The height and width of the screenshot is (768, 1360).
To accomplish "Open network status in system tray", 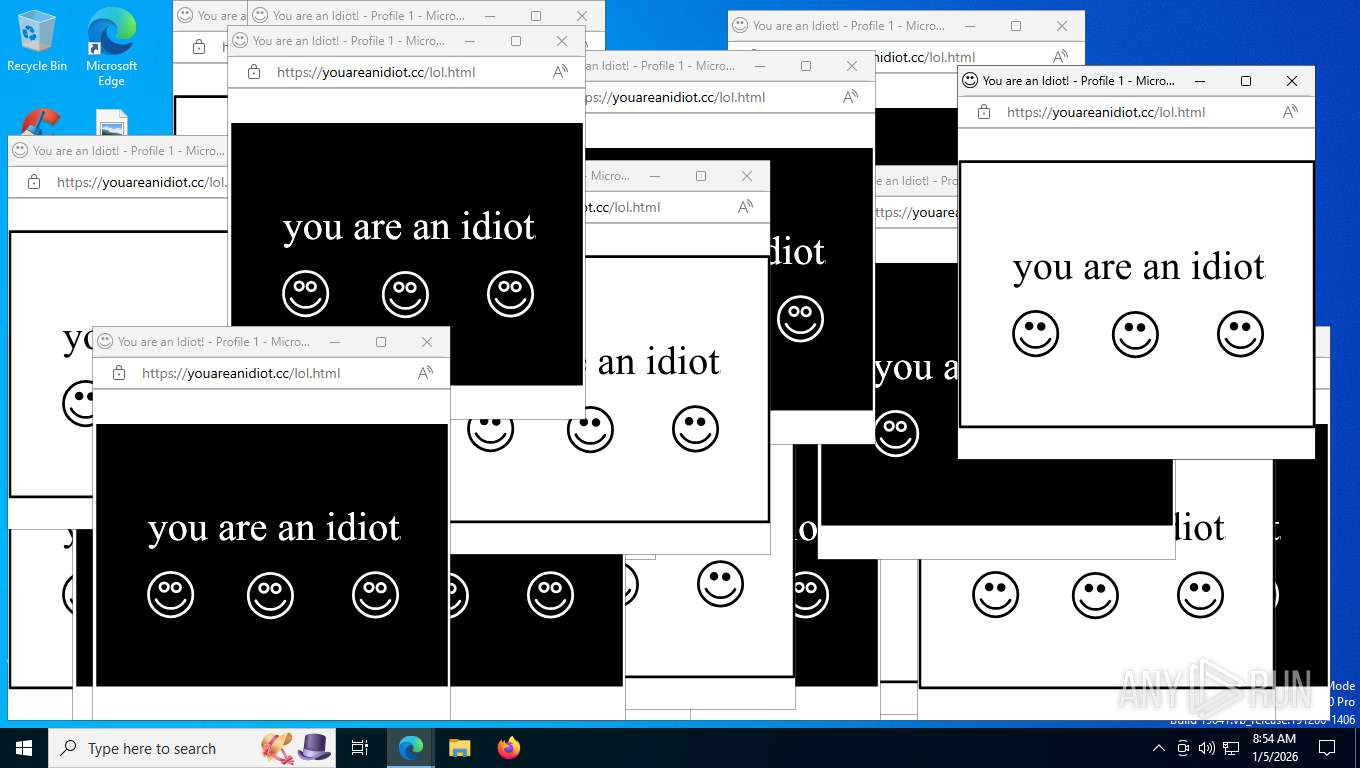I will (1231, 748).
